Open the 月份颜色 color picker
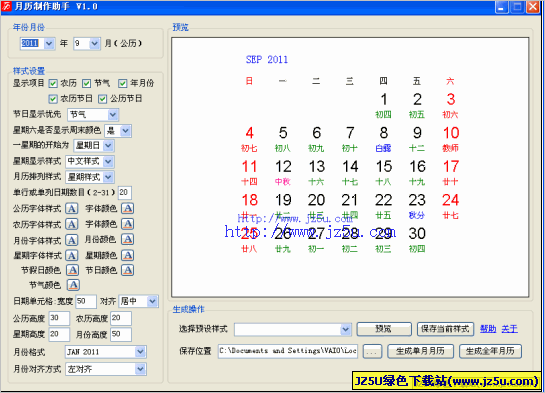Viewport: 545px width, 393px height. [x=128, y=239]
